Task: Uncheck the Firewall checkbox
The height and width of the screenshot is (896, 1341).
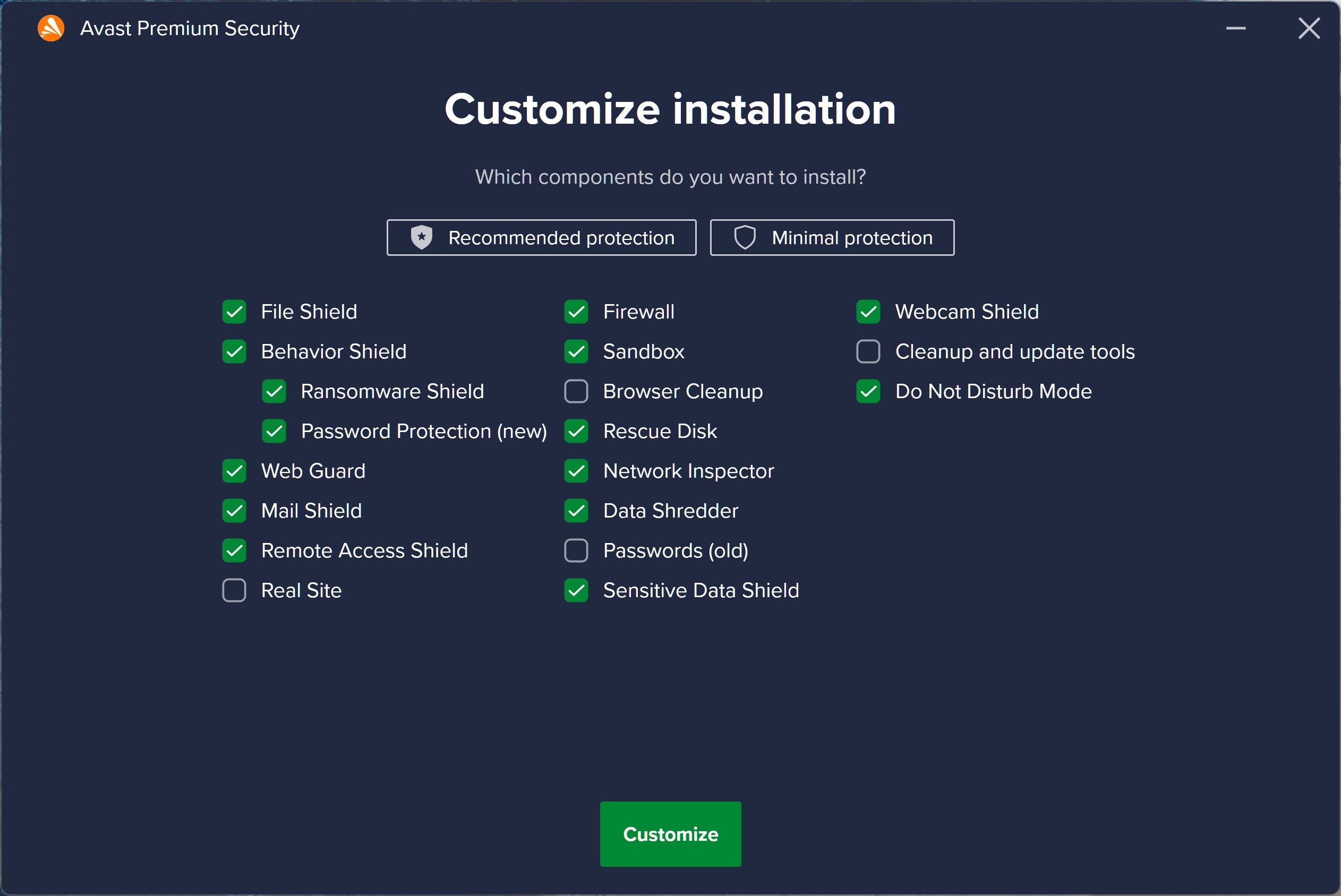Action: (x=576, y=312)
